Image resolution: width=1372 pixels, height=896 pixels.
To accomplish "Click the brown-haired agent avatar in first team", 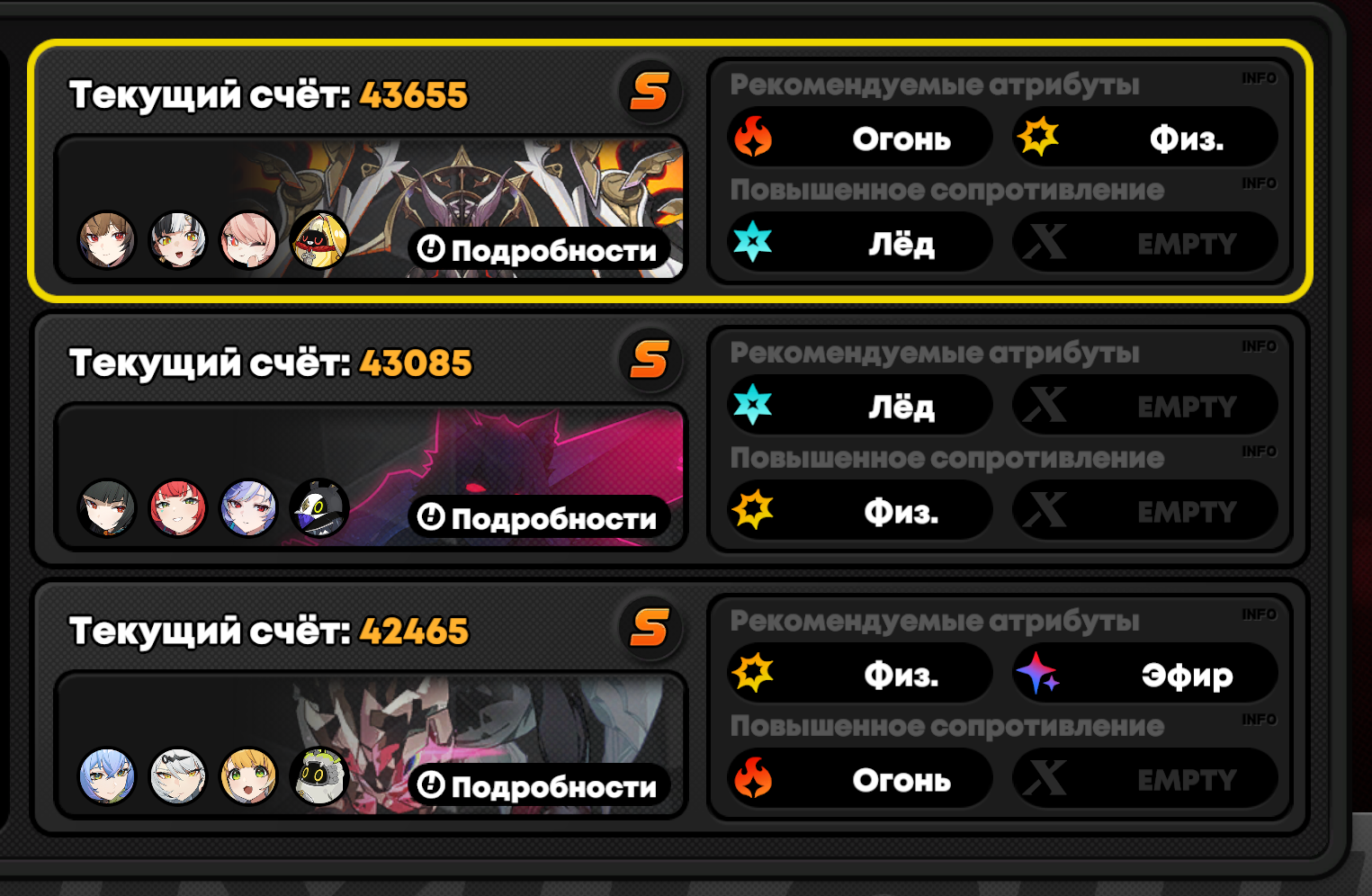I will 107,240.
